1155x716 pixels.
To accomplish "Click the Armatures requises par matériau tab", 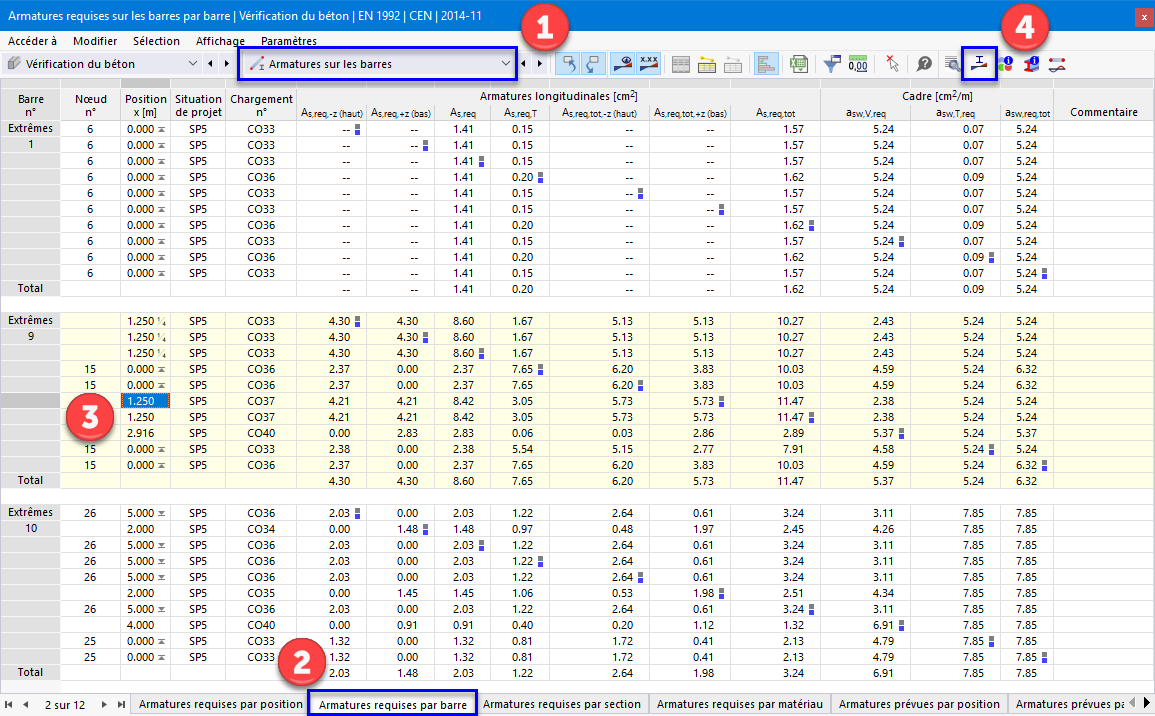I will [740, 704].
